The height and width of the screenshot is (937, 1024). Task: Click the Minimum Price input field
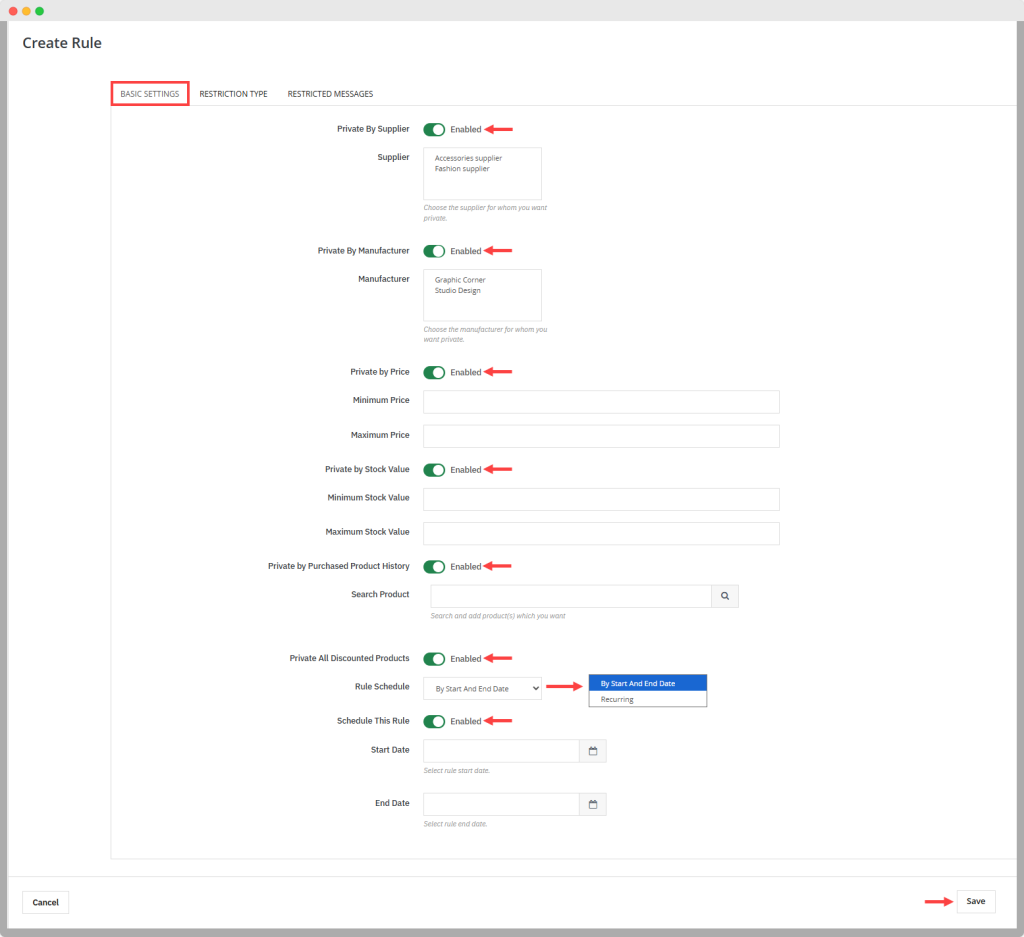click(x=601, y=402)
